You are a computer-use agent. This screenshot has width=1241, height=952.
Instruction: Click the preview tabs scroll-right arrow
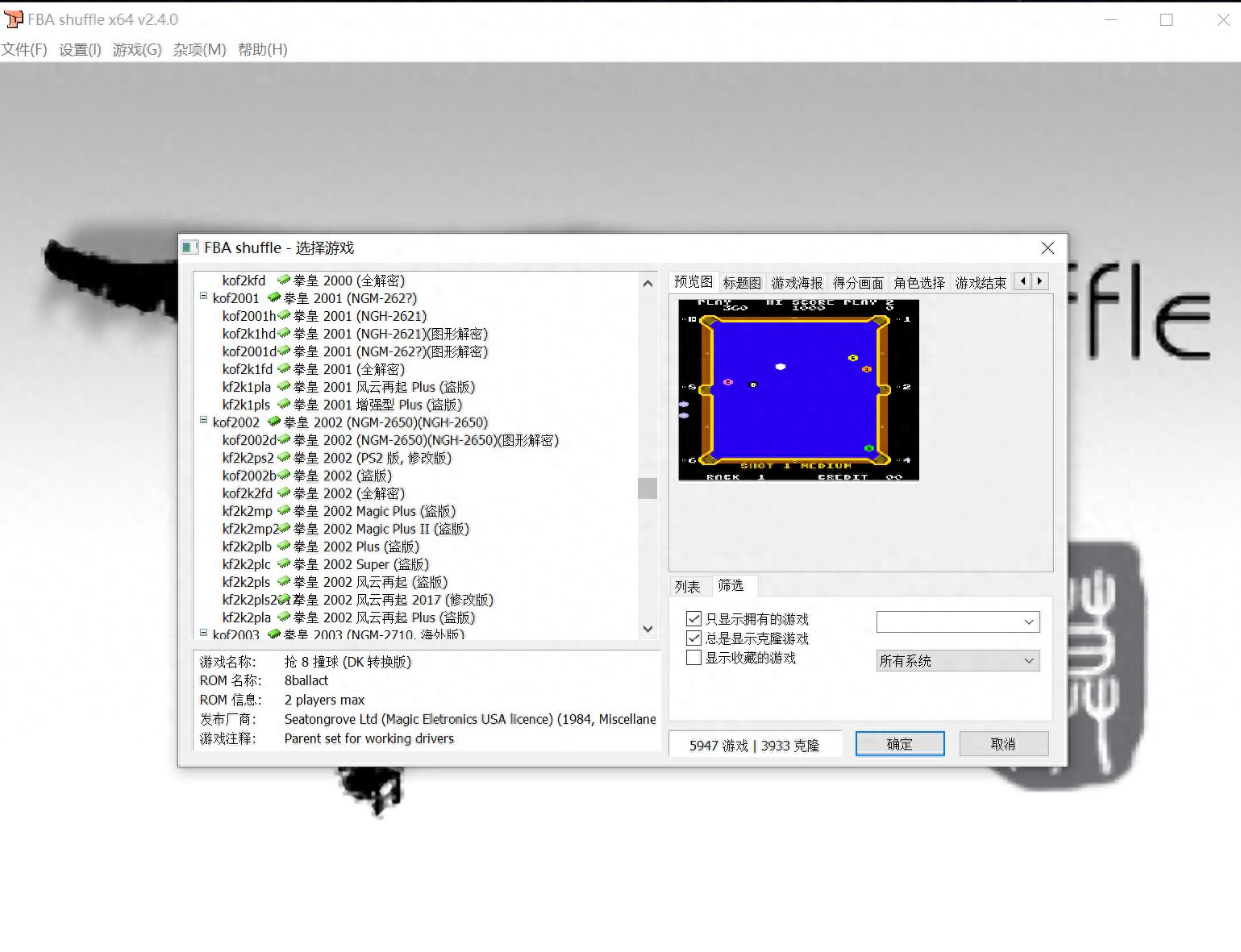coord(1039,281)
